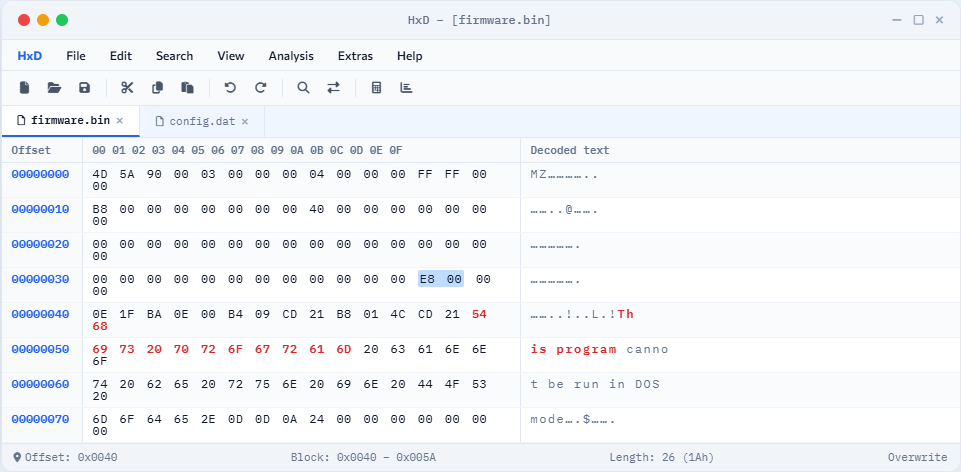The height and width of the screenshot is (472, 961).
Task: Click decoded text 'MZ'
Action: (x=539, y=174)
